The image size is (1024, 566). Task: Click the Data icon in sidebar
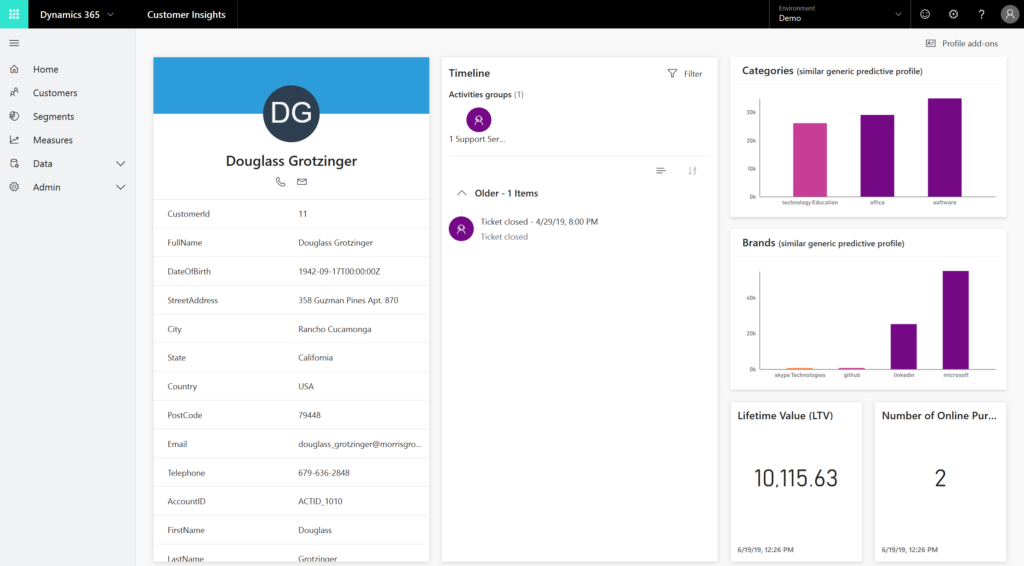(14, 163)
